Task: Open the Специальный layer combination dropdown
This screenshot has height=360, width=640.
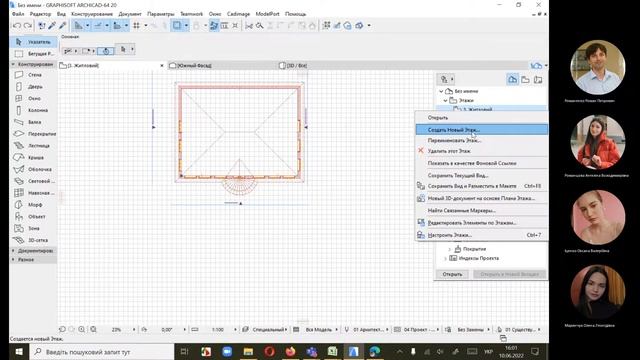Action: (x=269, y=329)
